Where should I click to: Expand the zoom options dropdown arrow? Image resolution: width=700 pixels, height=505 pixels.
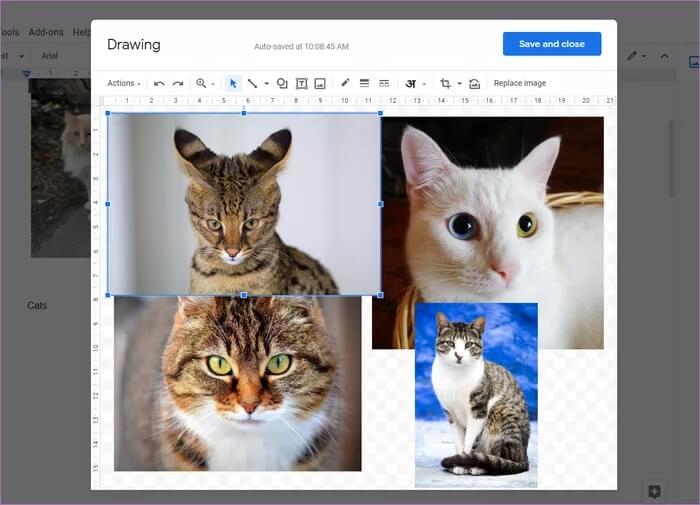point(213,84)
